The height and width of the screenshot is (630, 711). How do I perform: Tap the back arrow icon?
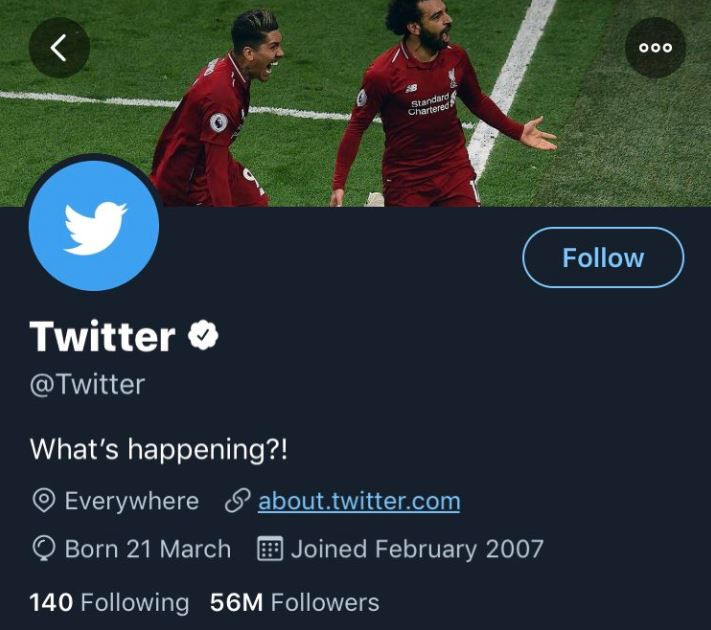59,48
